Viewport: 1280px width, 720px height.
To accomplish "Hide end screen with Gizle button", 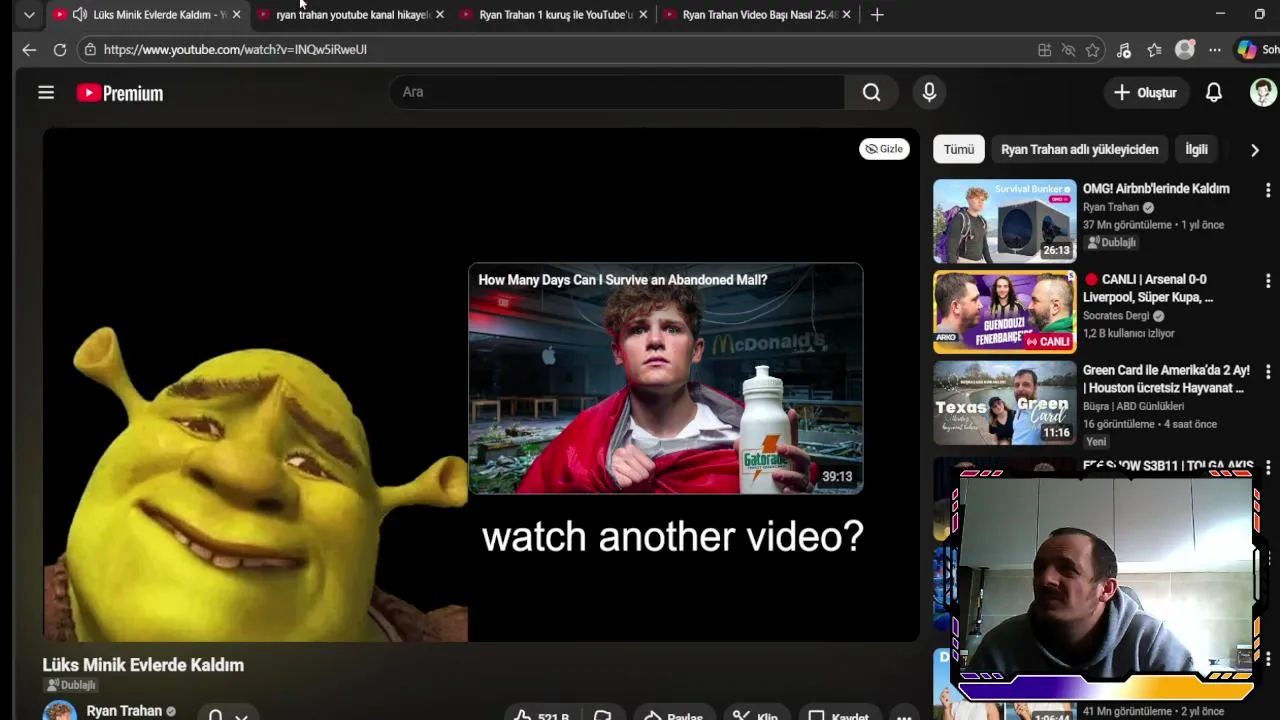I will [884, 149].
